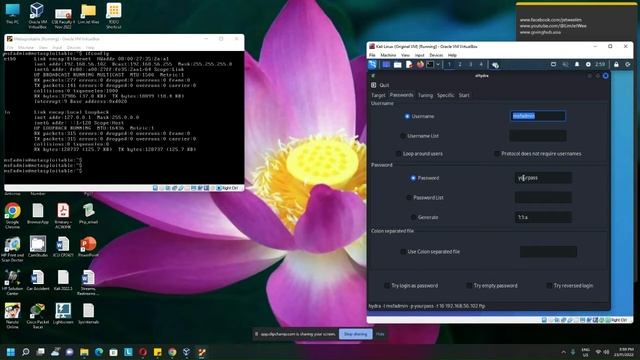The width and height of the screenshot is (640, 360).
Task: Enable Loop around users checkbox
Action: pyautogui.click(x=398, y=154)
